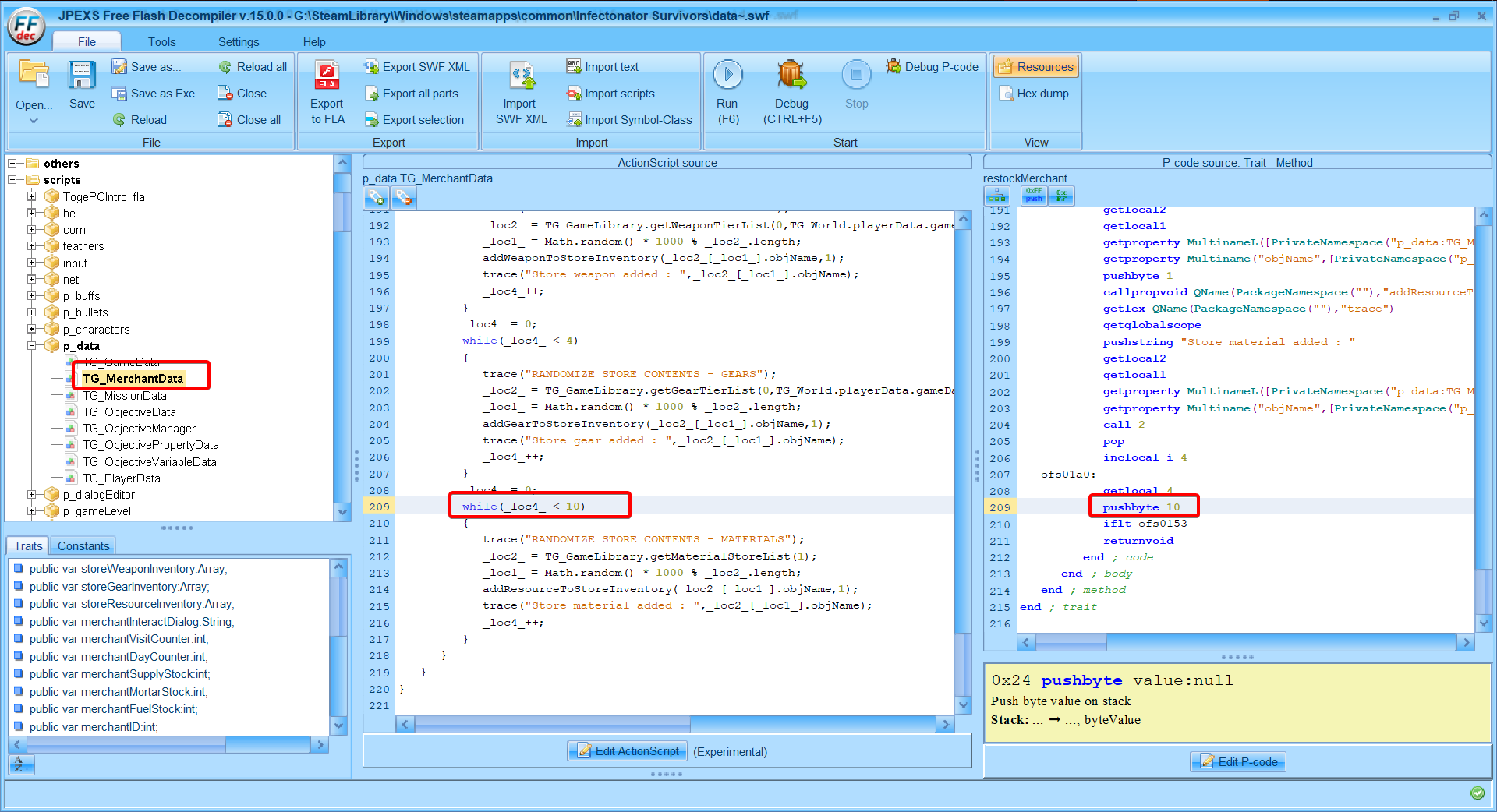Open the File ribbon tab
This screenshot has width=1497, height=812.
[x=87, y=42]
